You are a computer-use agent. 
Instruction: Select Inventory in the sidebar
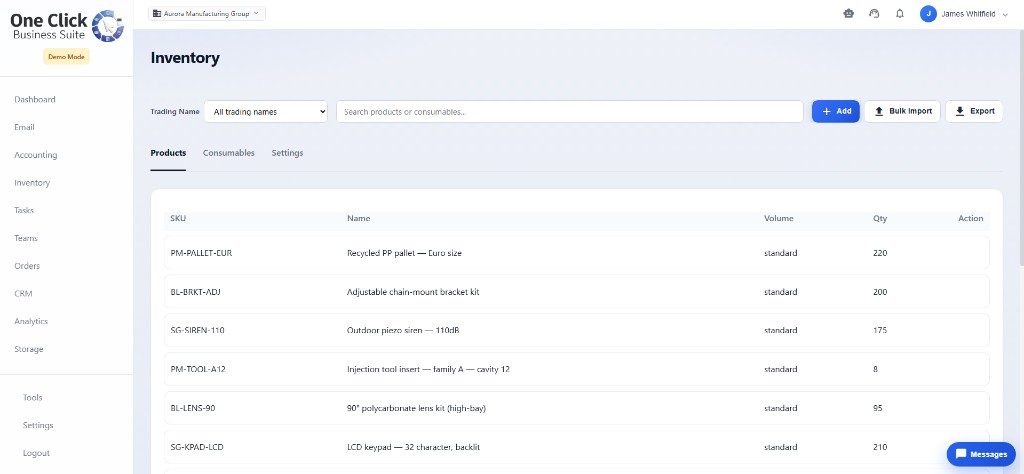[x=32, y=183]
